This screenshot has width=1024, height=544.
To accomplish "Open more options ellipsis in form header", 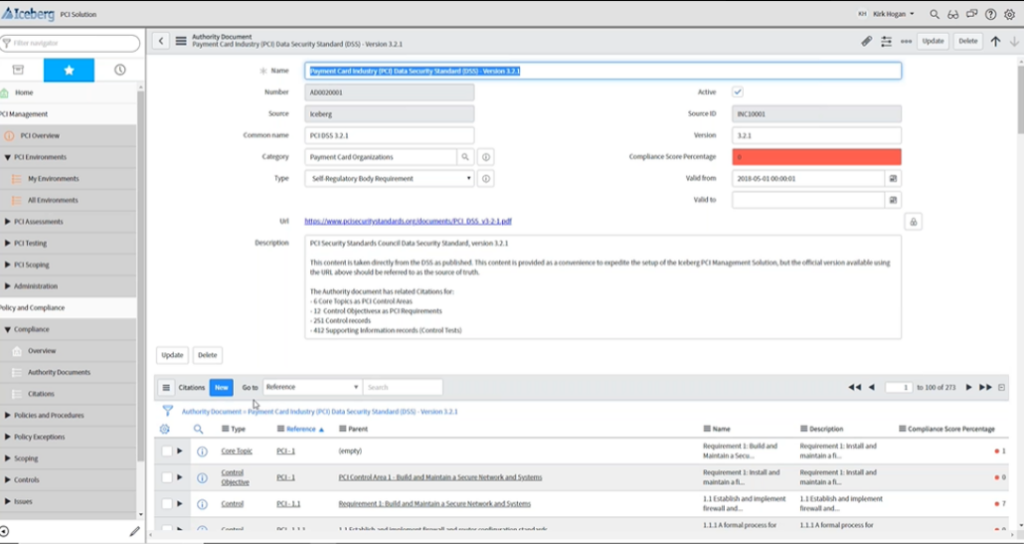I will point(906,40).
